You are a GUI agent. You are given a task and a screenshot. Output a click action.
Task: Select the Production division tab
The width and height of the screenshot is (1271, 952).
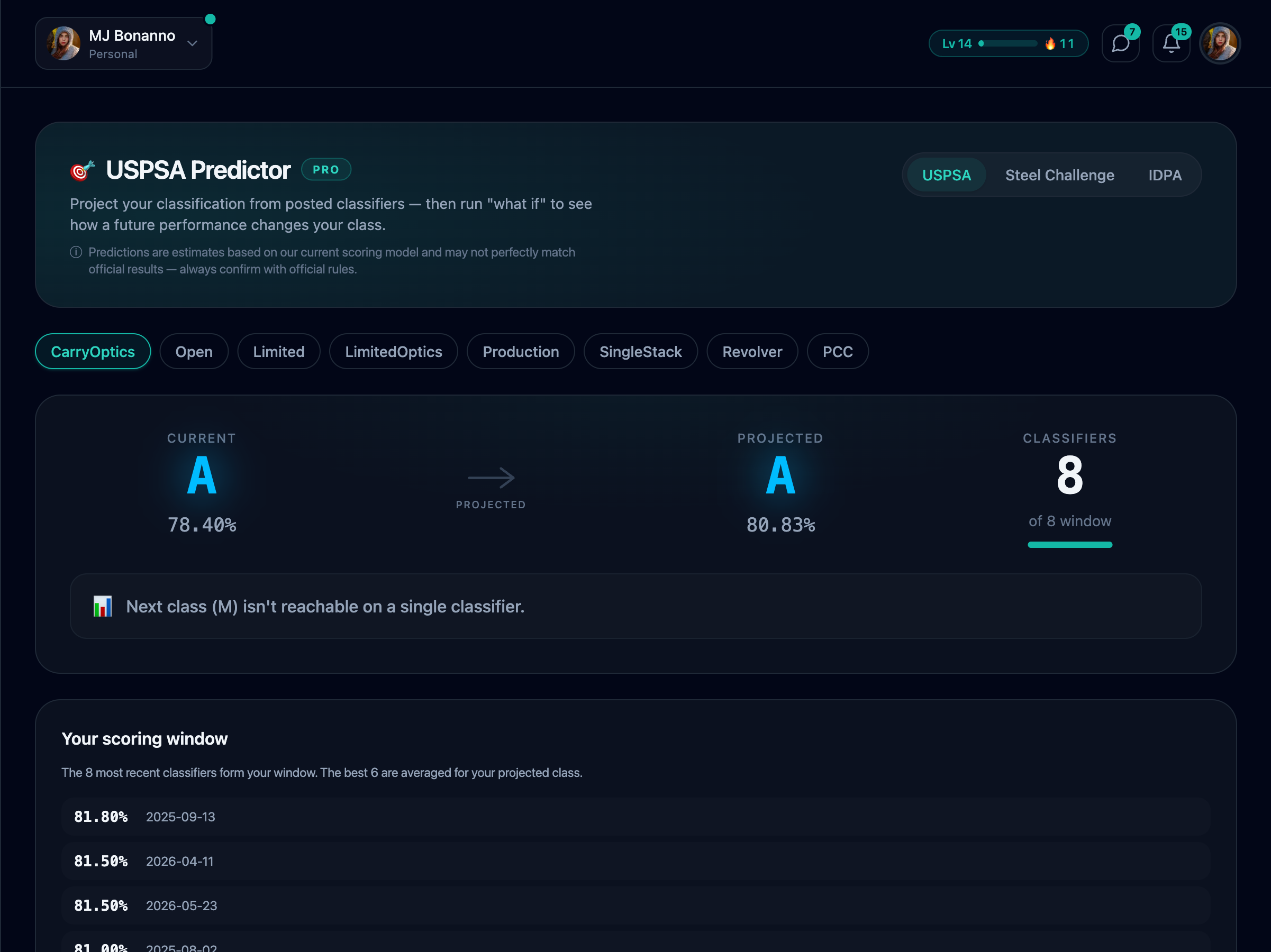[521, 351]
